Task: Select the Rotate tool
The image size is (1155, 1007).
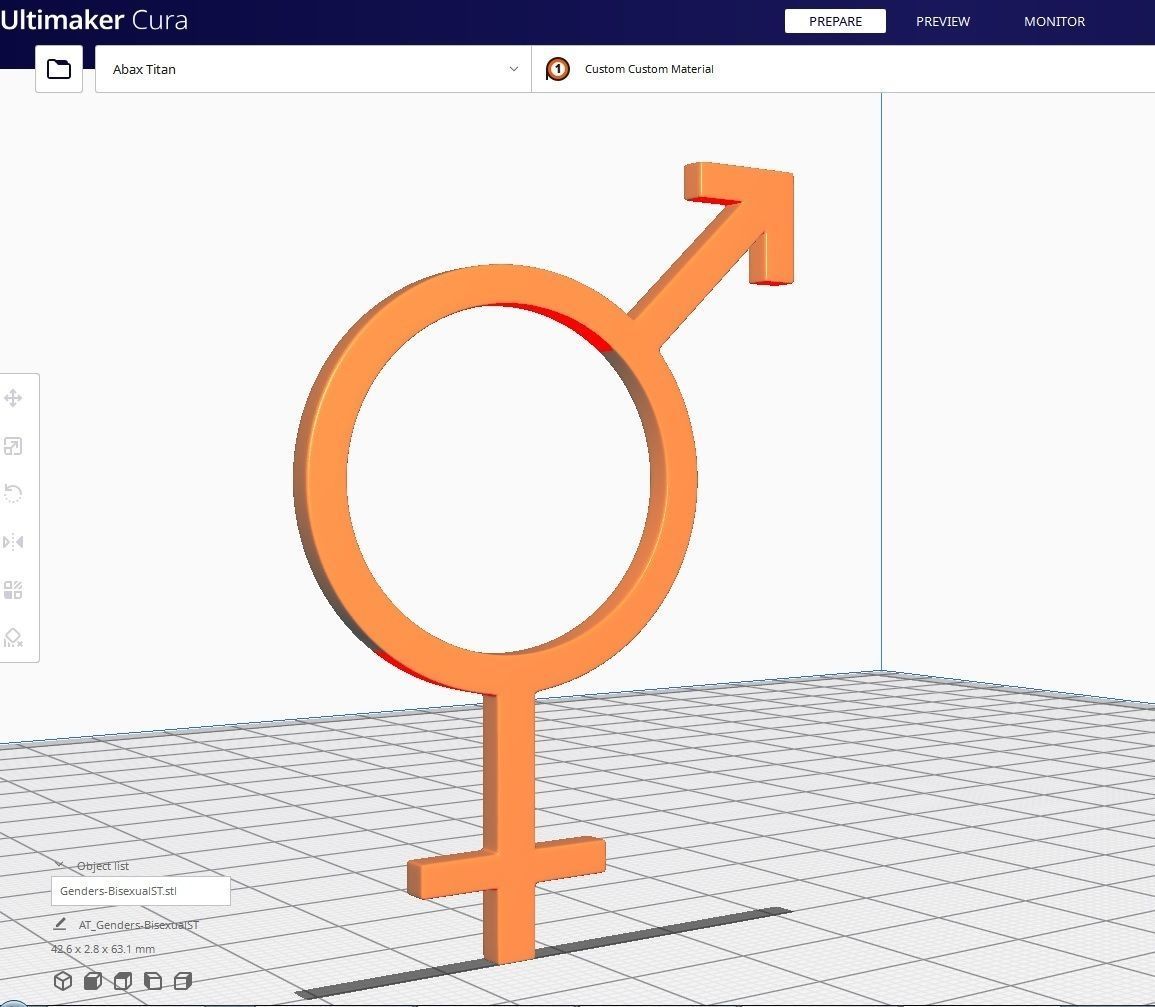Action: [x=13, y=494]
